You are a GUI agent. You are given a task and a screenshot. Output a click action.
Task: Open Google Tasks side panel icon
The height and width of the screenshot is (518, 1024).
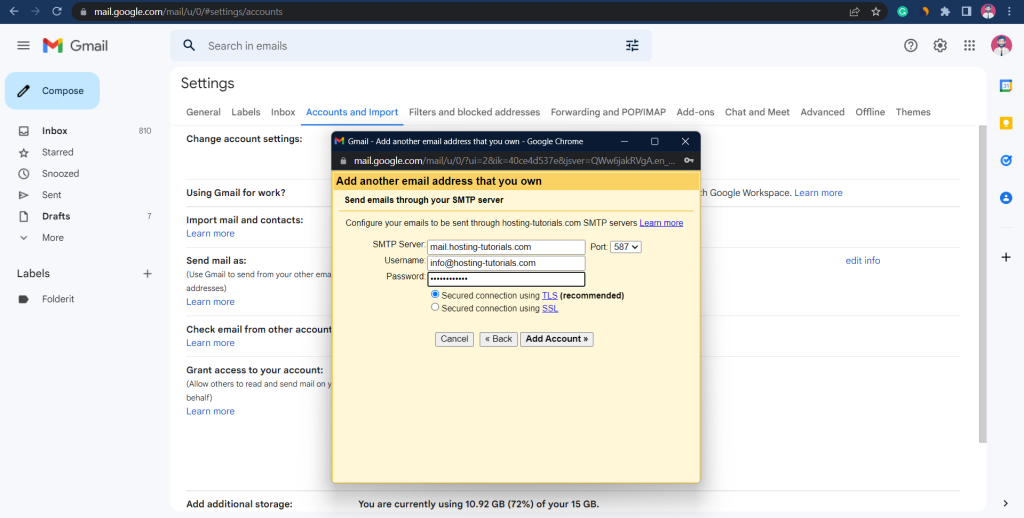click(1006, 160)
